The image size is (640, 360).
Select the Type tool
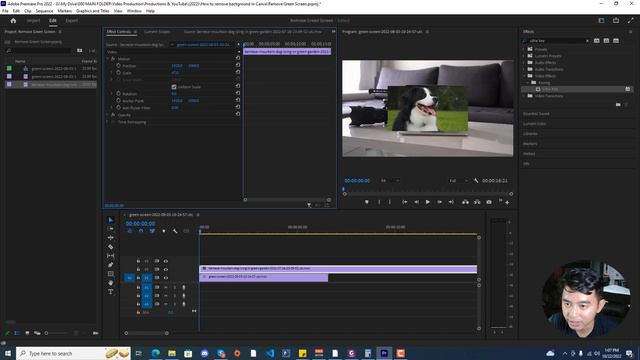111,292
